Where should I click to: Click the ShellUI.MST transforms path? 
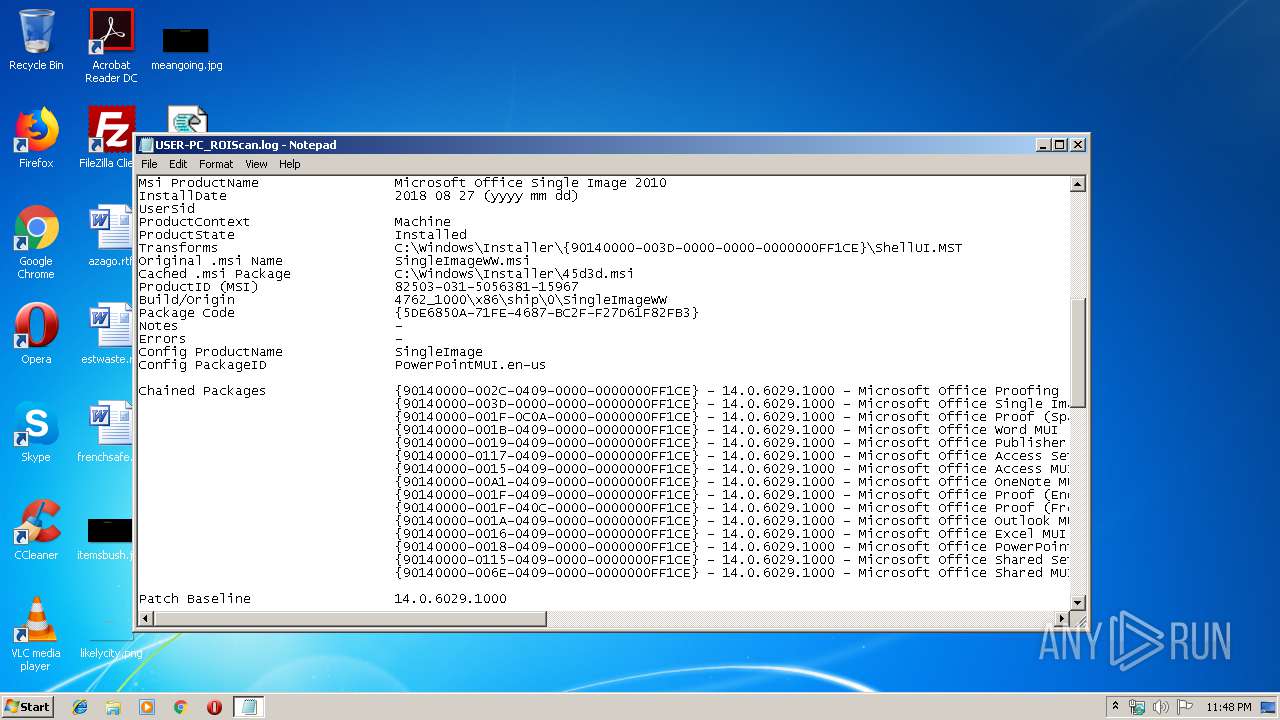coord(678,248)
